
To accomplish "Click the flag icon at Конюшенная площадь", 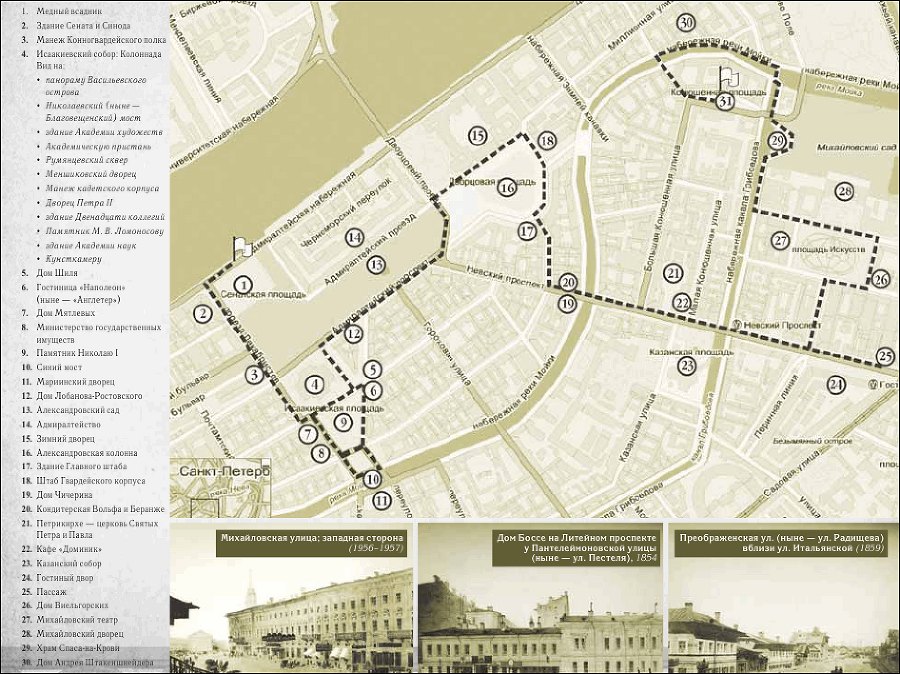I will point(728,78).
